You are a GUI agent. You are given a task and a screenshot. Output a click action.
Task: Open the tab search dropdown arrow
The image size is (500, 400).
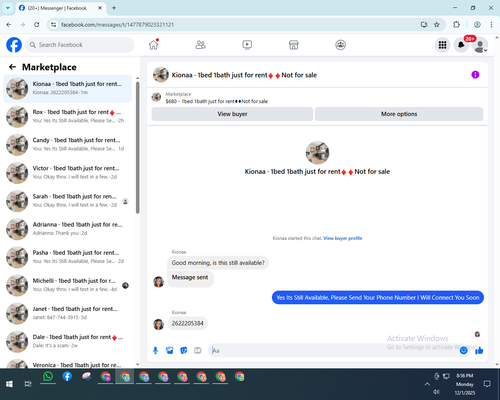[8, 8]
